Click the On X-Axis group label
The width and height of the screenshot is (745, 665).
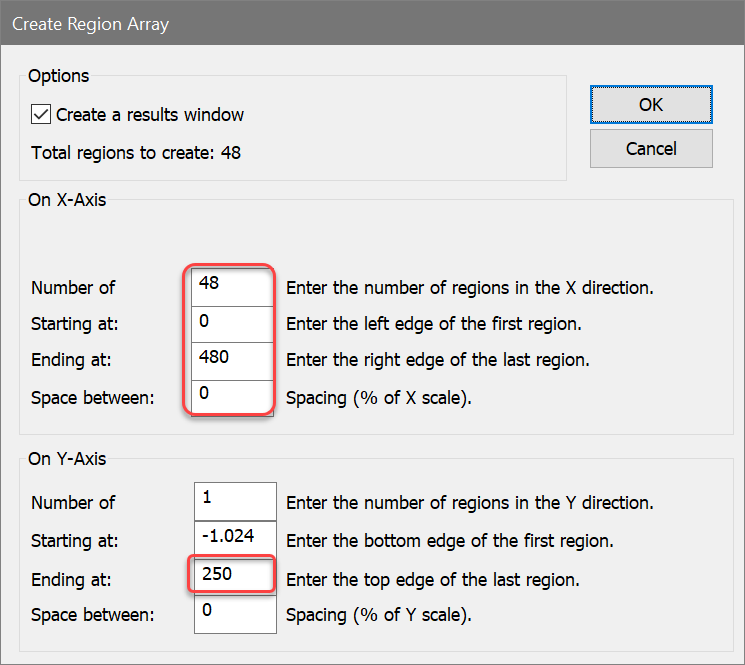point(67,199)
